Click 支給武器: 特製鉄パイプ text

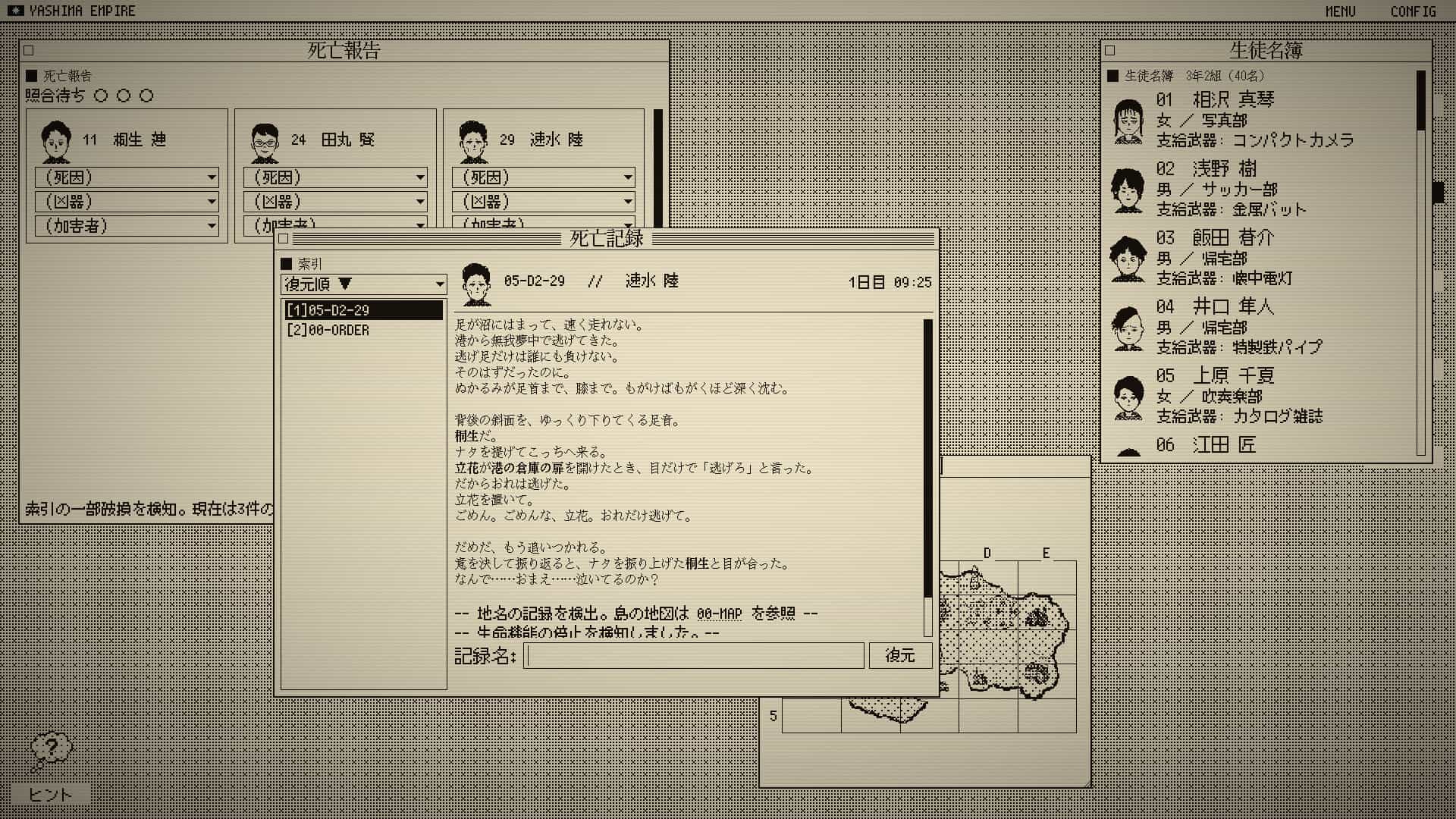click(x=1239, y=347)
